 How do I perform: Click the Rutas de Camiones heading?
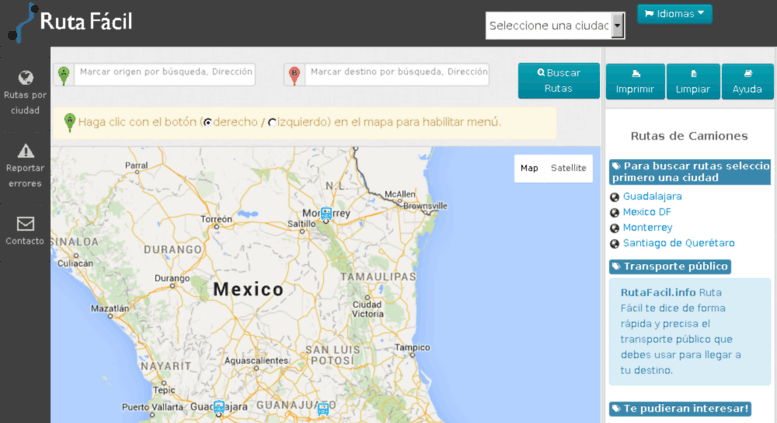pyautogui.click(x=689, y=136)
